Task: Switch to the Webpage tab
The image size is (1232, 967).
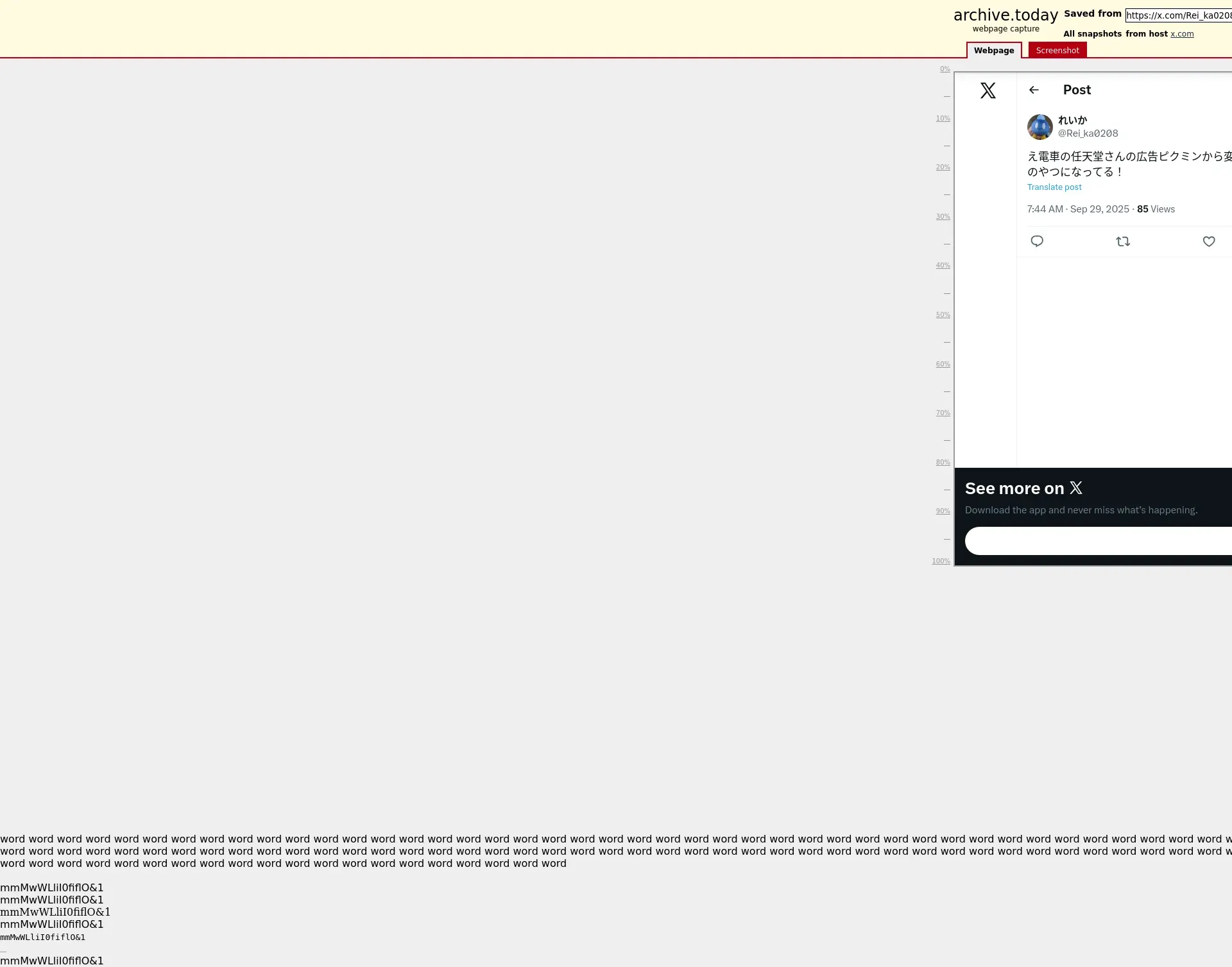Action: point(994,50)
